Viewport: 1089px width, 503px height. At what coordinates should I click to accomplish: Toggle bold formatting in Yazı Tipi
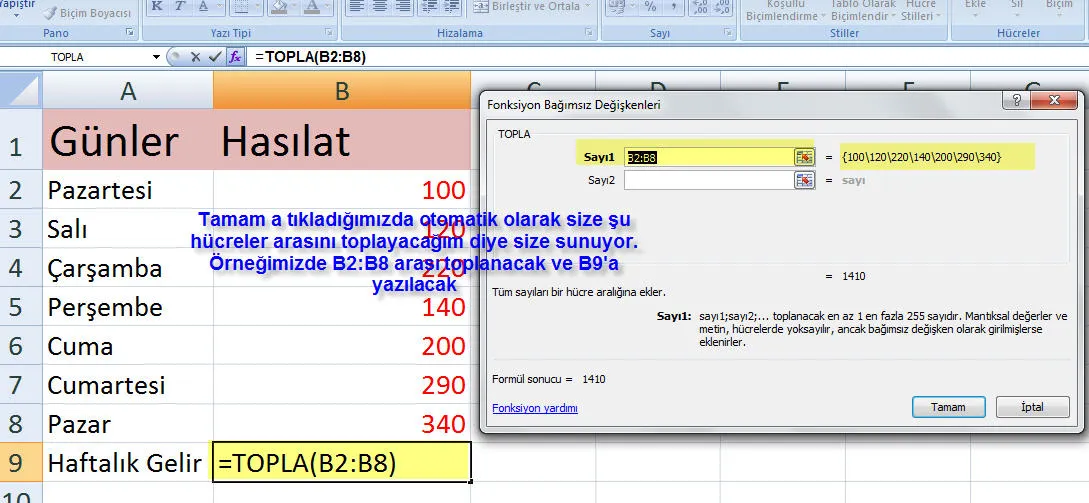(x=157, y=7)
